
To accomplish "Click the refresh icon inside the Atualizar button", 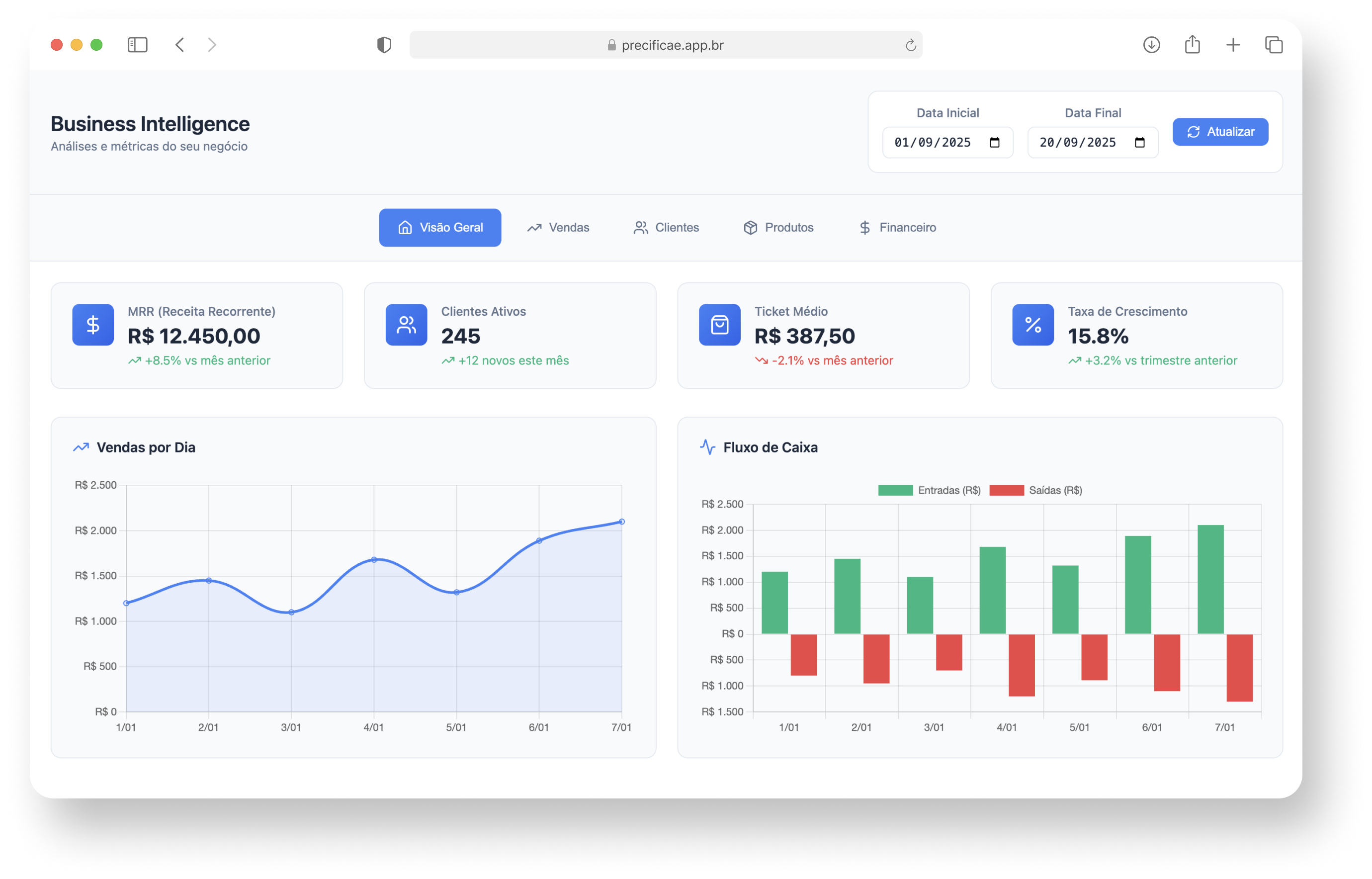I will (x=1194, y=132).
